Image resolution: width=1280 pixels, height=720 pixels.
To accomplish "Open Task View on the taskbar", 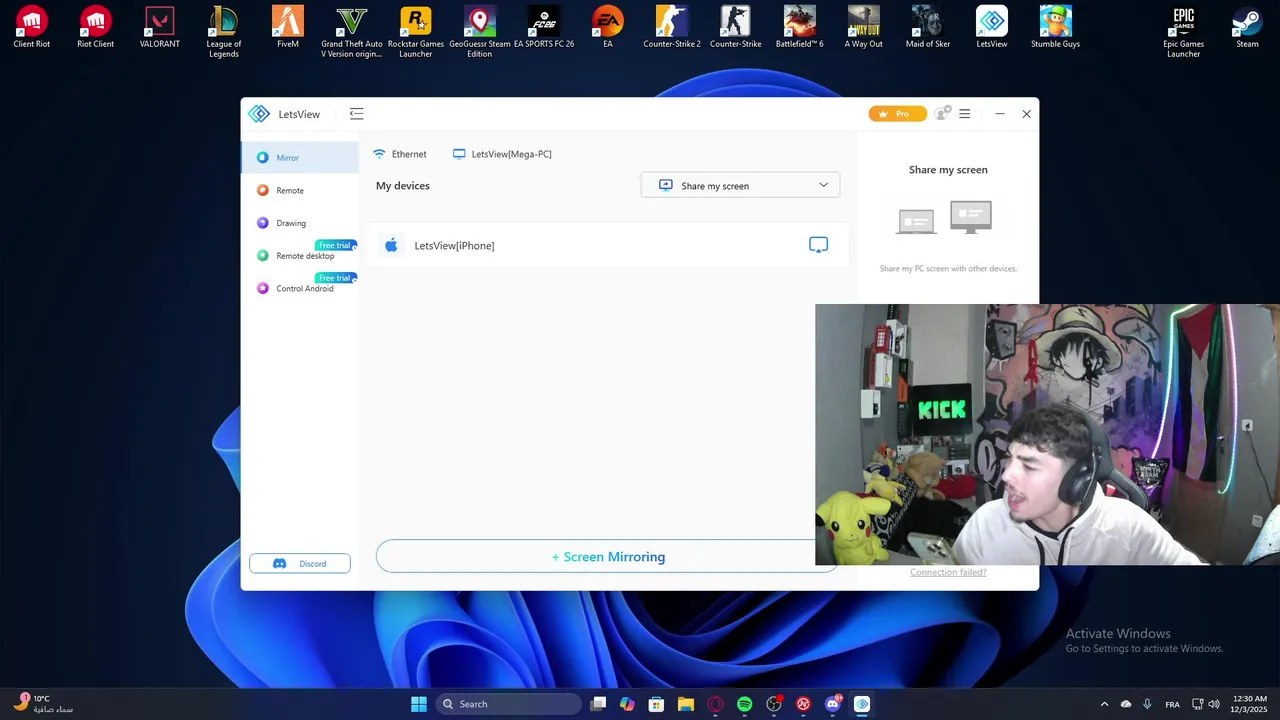I will click(x=598, y=704).
